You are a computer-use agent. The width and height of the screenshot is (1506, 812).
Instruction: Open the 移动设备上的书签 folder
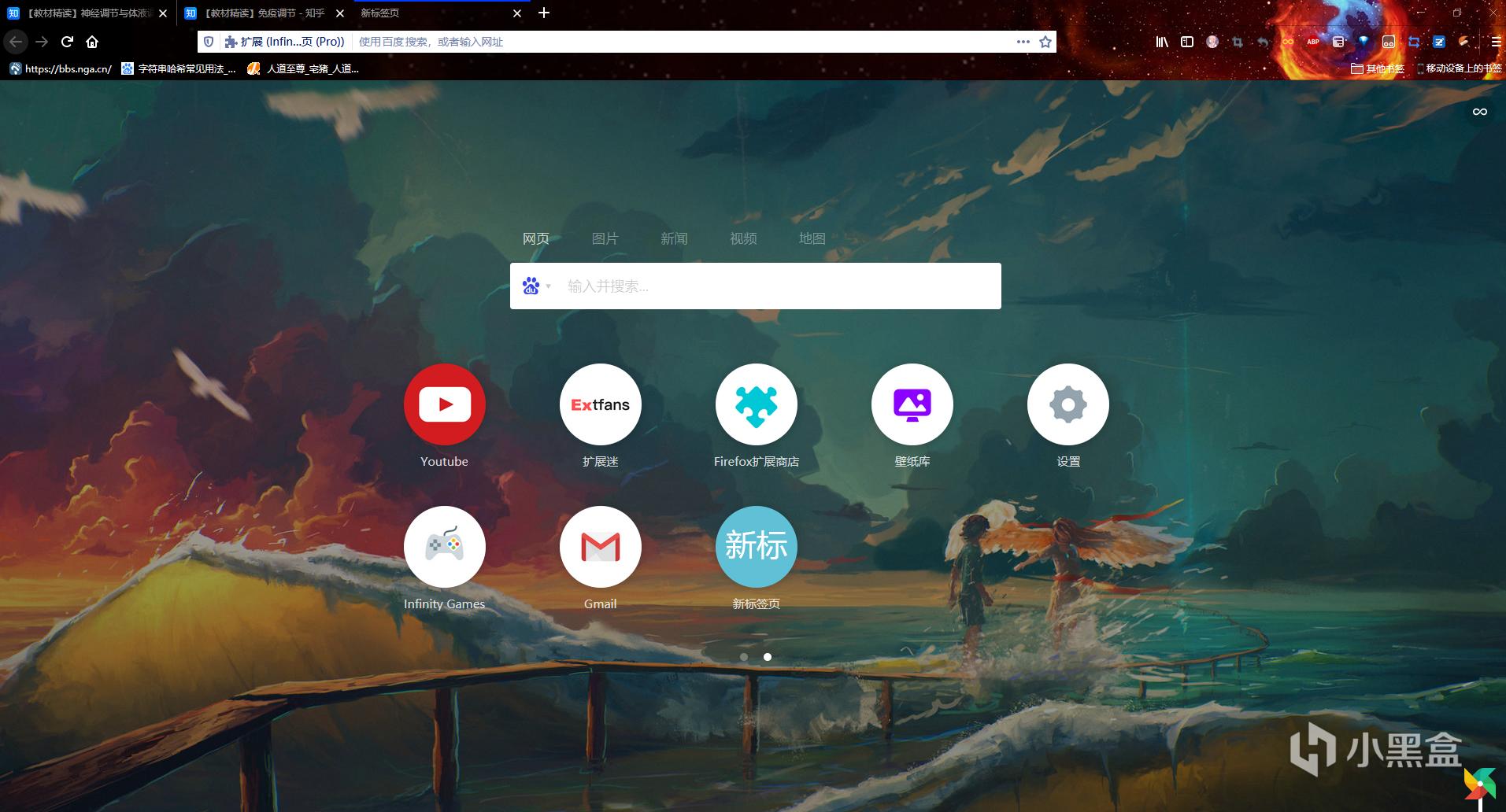[1459, 68]
